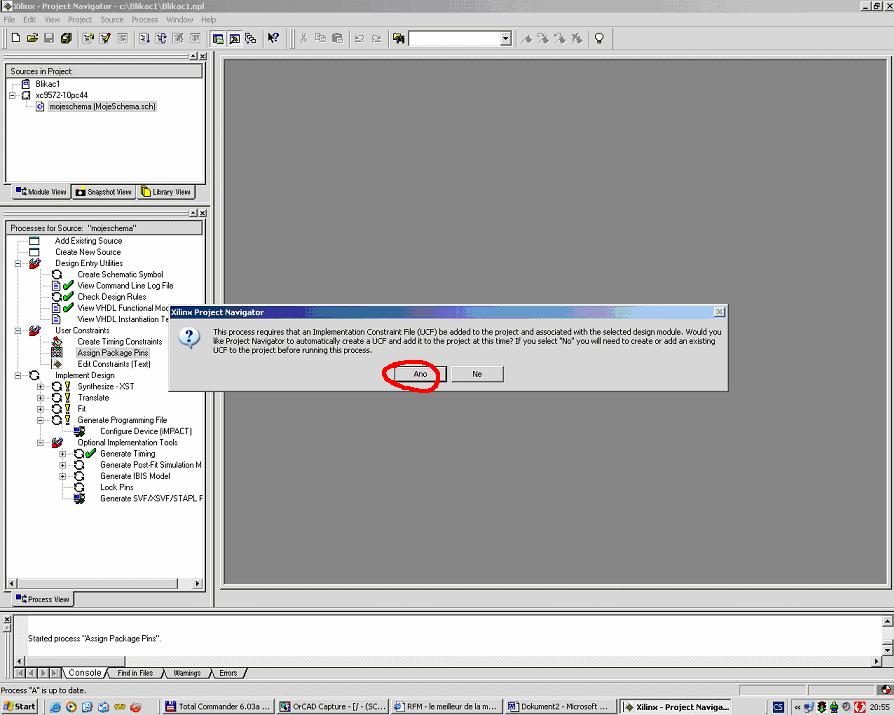Click the Find binoculars toolbar icon
Screen dimensions: 894x715
(x=399, y=38)
